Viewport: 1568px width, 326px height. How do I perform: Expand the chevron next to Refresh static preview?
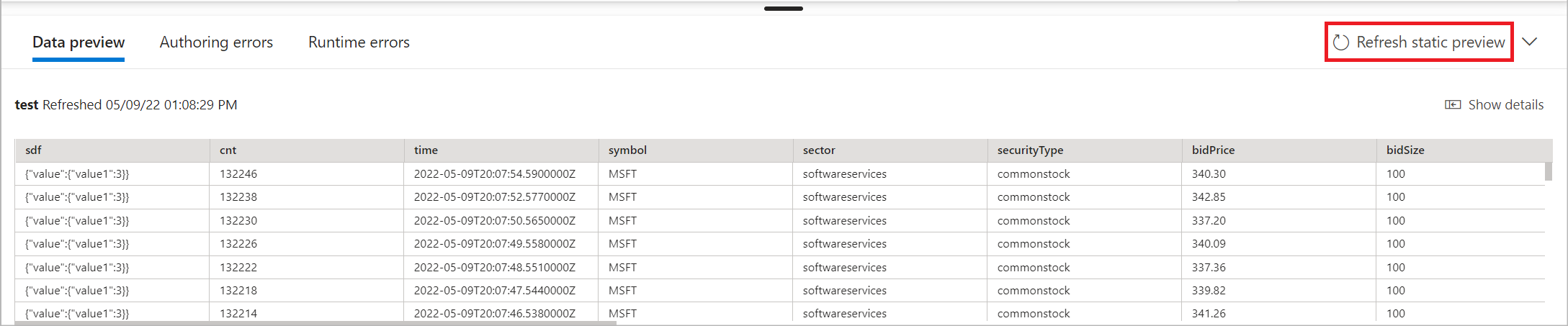click(x=1530, y=42)
